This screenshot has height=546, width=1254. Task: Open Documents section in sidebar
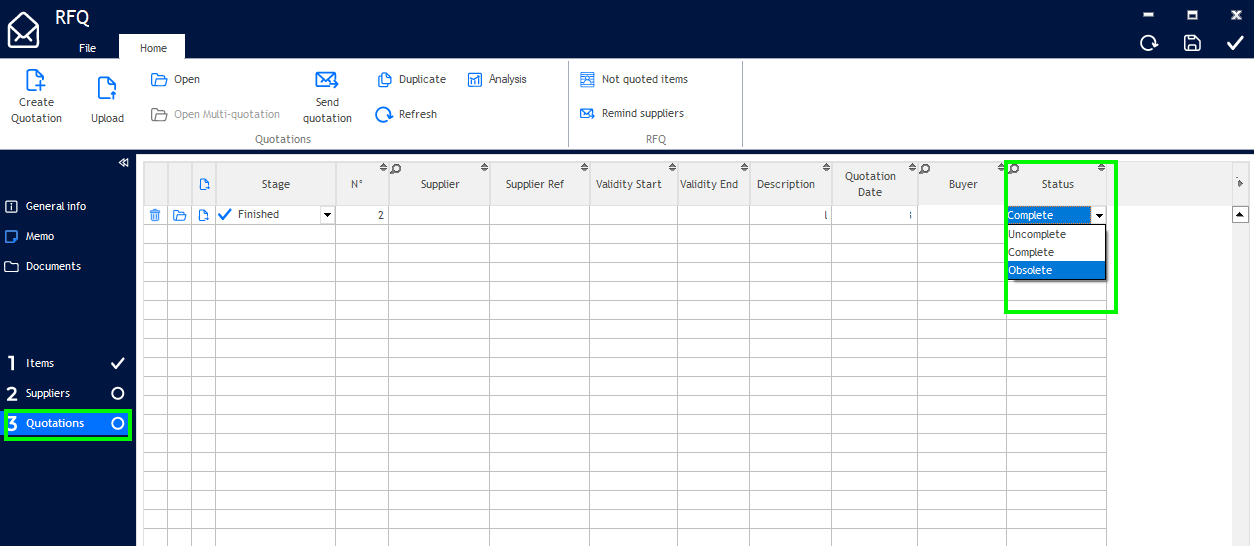[53, 267]
